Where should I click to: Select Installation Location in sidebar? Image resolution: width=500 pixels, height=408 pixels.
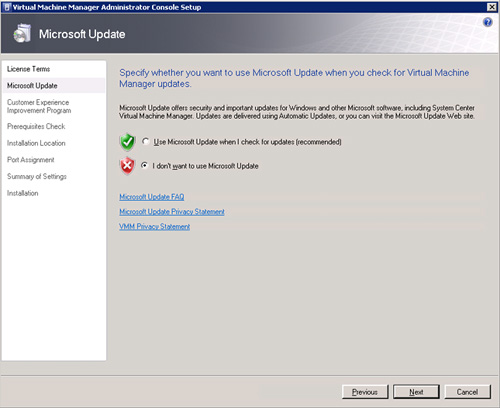[x=36, y=143]
